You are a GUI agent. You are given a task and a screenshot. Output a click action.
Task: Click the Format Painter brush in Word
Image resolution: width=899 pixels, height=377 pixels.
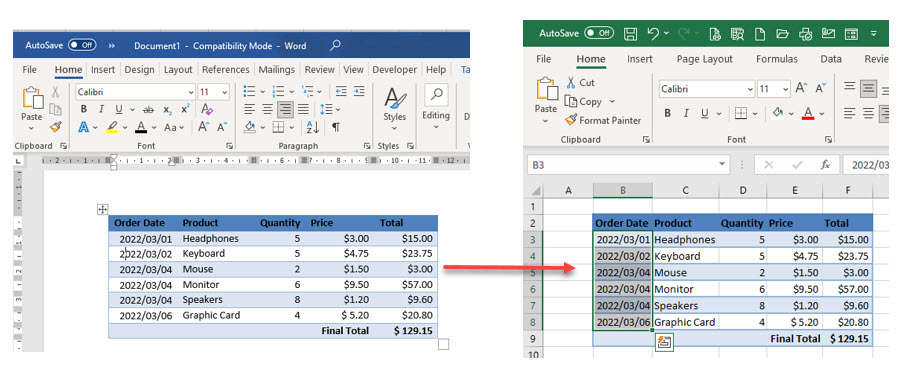(55, 127)
